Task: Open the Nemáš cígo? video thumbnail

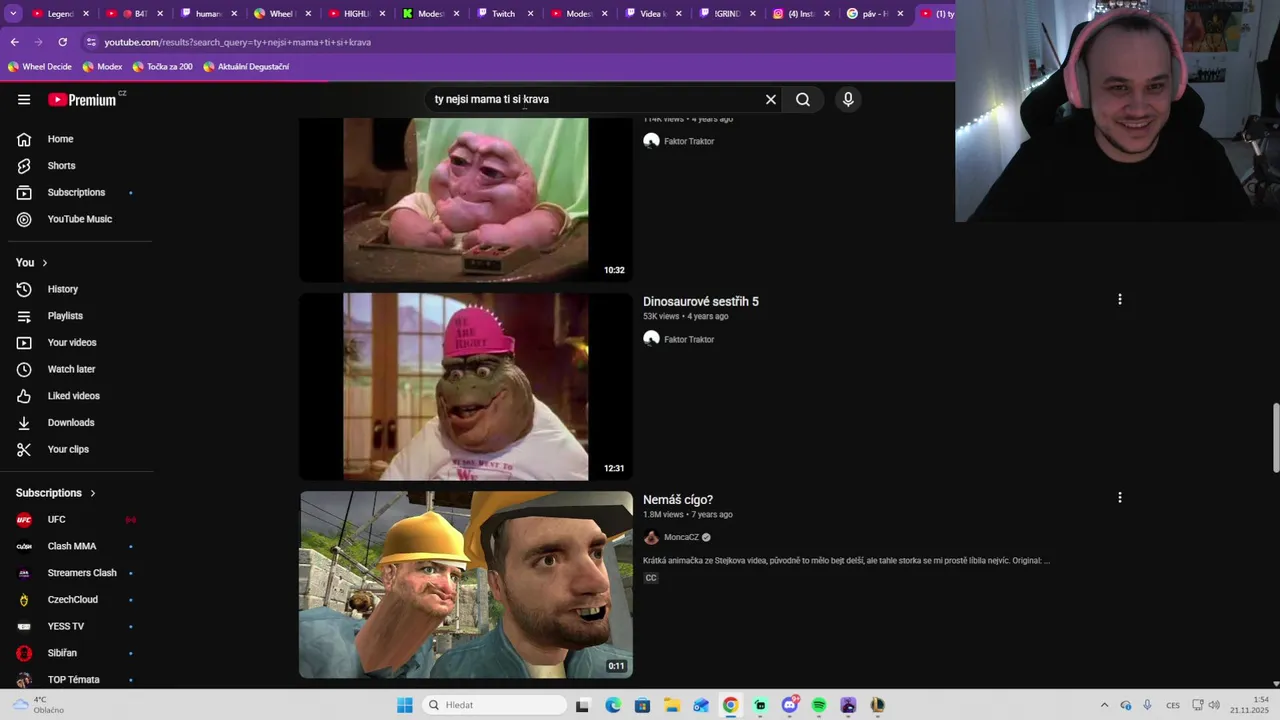Action: (x=466, y=584)
